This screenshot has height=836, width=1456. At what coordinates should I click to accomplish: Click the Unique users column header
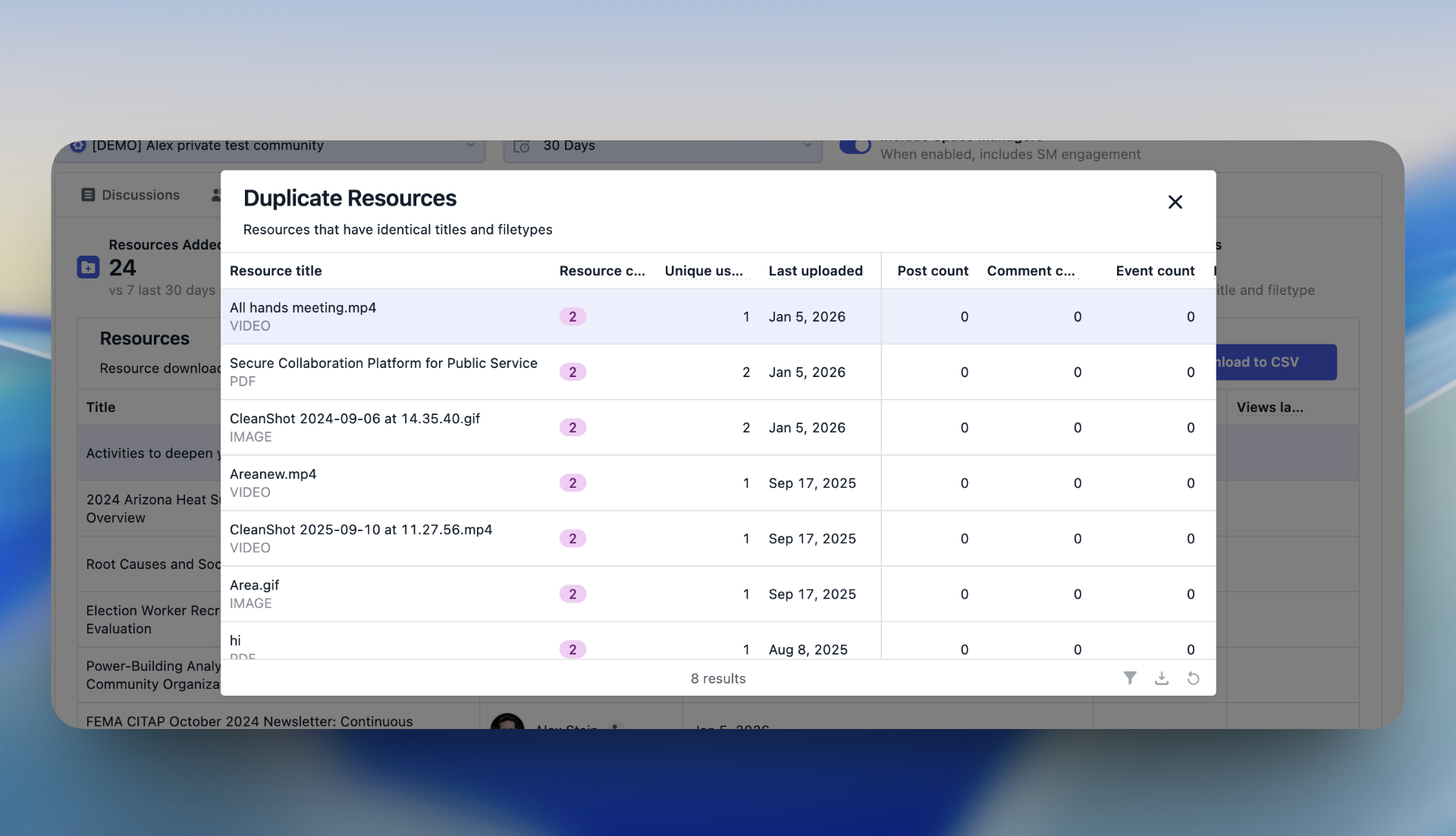pos(703,271)
